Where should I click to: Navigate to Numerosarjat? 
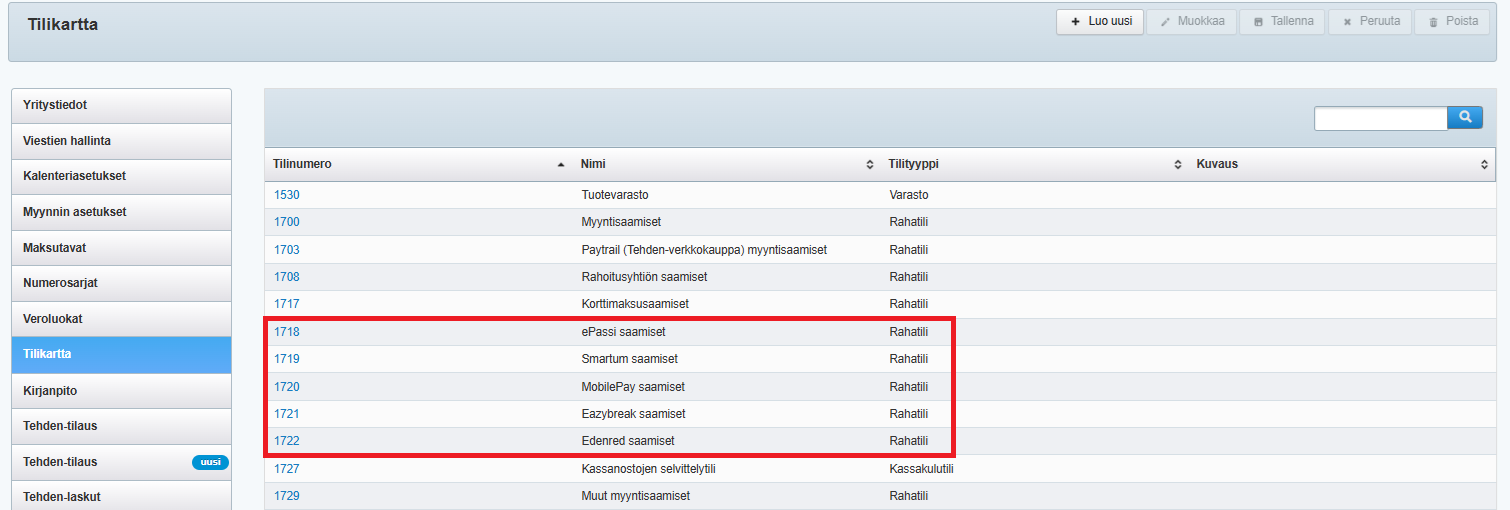121,283
